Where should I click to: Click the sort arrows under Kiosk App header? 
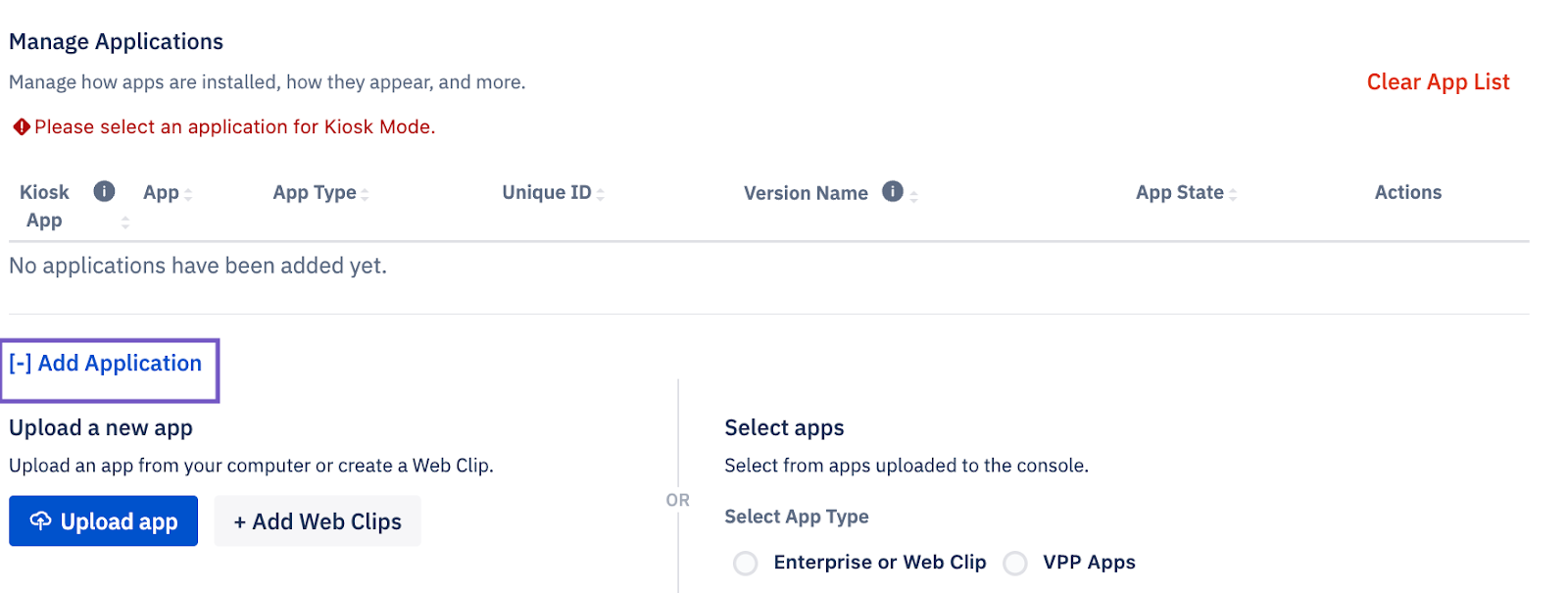pos(125,222)
